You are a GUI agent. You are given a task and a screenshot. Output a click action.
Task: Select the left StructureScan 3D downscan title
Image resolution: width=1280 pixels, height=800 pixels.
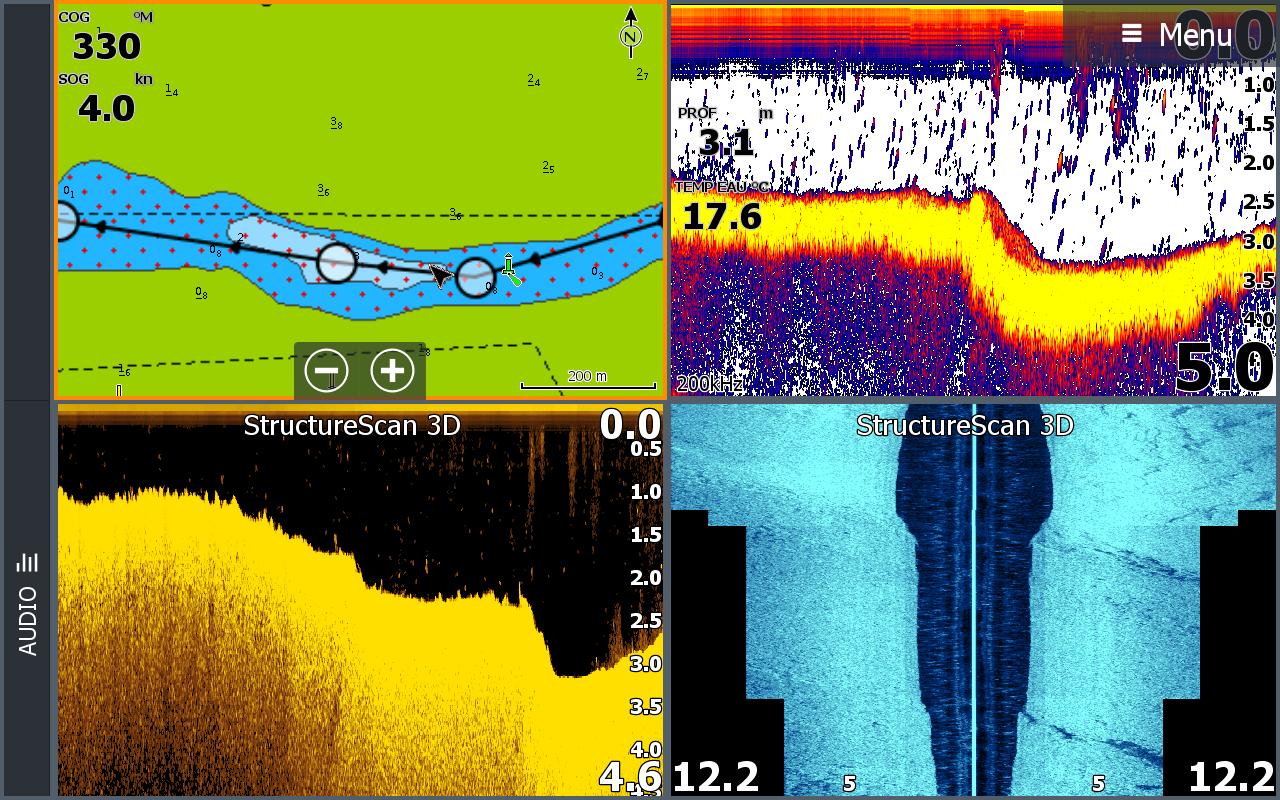pyautogui.click(x=352, y=425)
